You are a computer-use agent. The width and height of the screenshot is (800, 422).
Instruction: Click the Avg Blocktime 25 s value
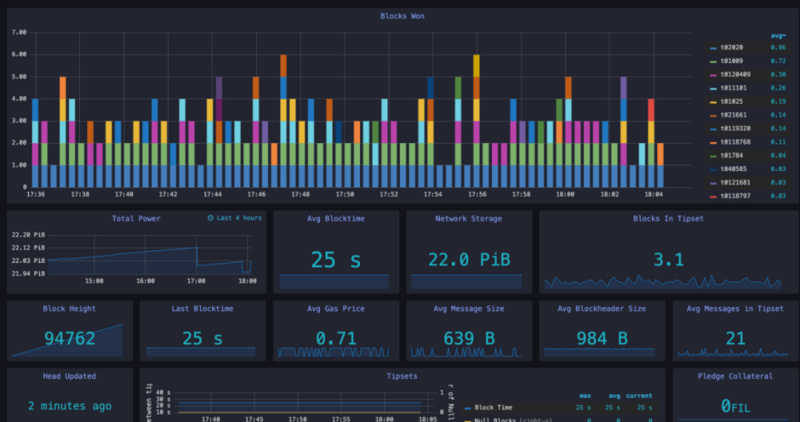tap(336, 260)
